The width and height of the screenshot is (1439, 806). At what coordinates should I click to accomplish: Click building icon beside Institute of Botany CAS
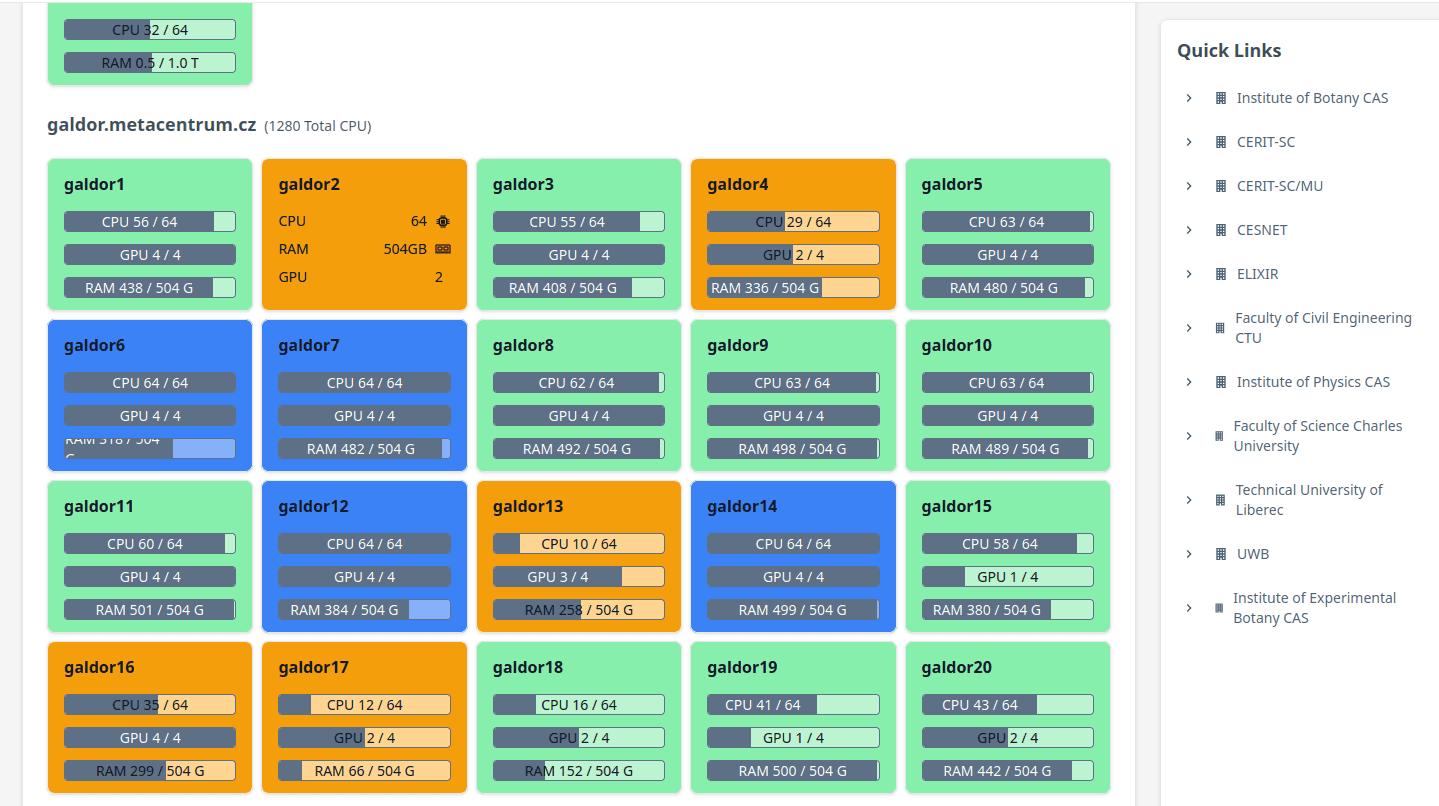[x=1221, y=98]
